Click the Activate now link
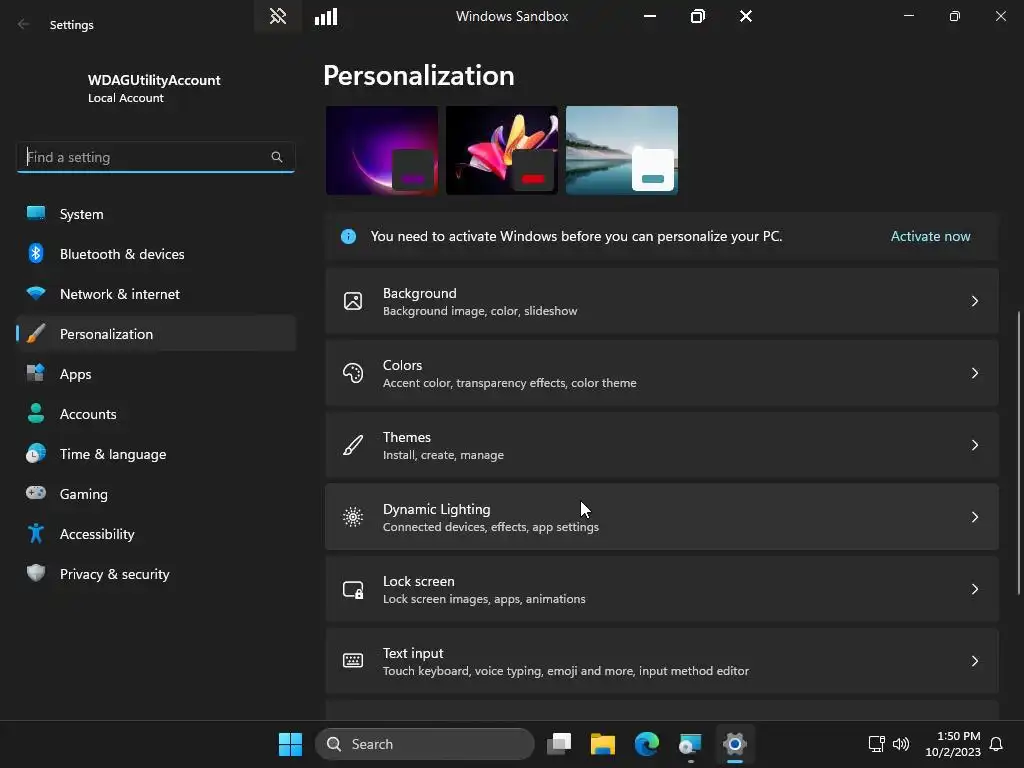This screenshot has height=768, width=1024. 930,236
